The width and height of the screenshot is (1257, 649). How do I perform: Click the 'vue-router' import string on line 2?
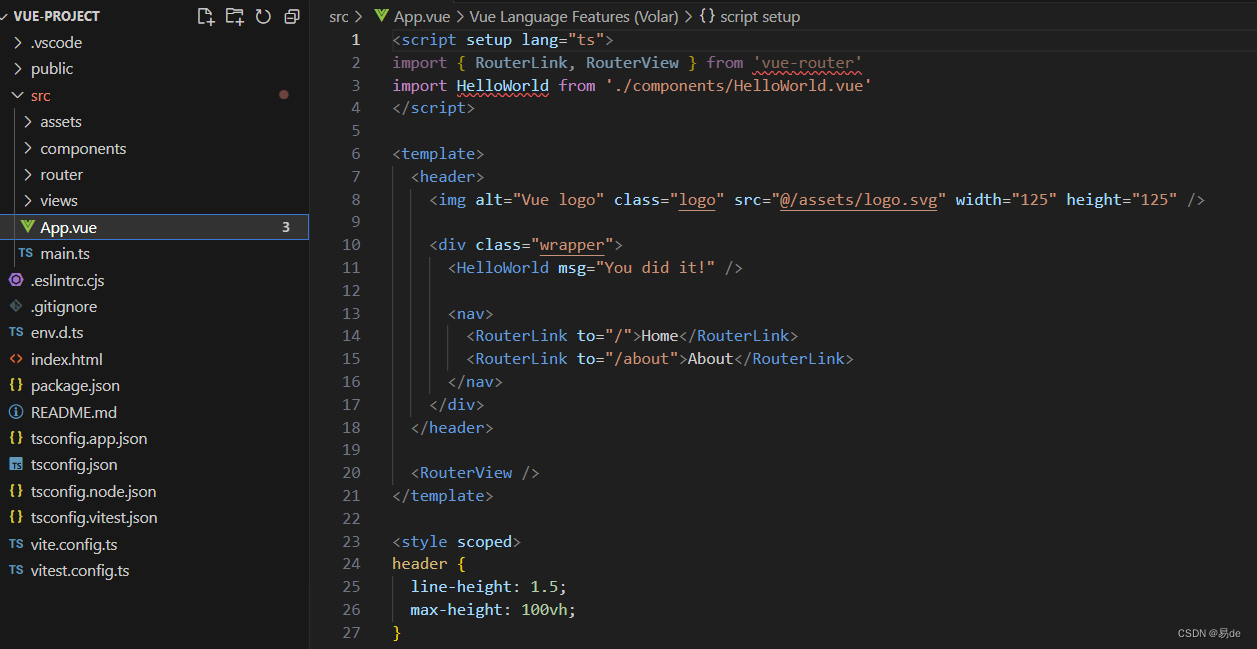pos(808,62)
